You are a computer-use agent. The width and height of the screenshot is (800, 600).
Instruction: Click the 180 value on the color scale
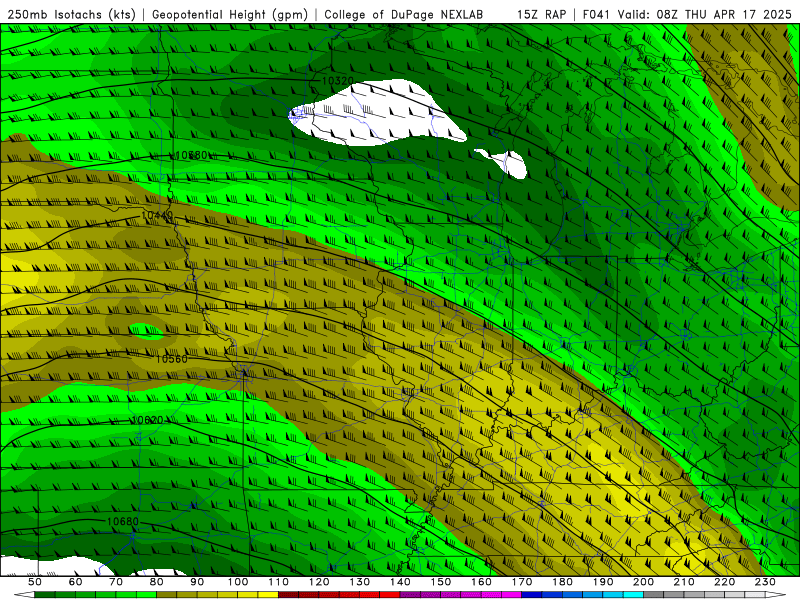point(562,582)
